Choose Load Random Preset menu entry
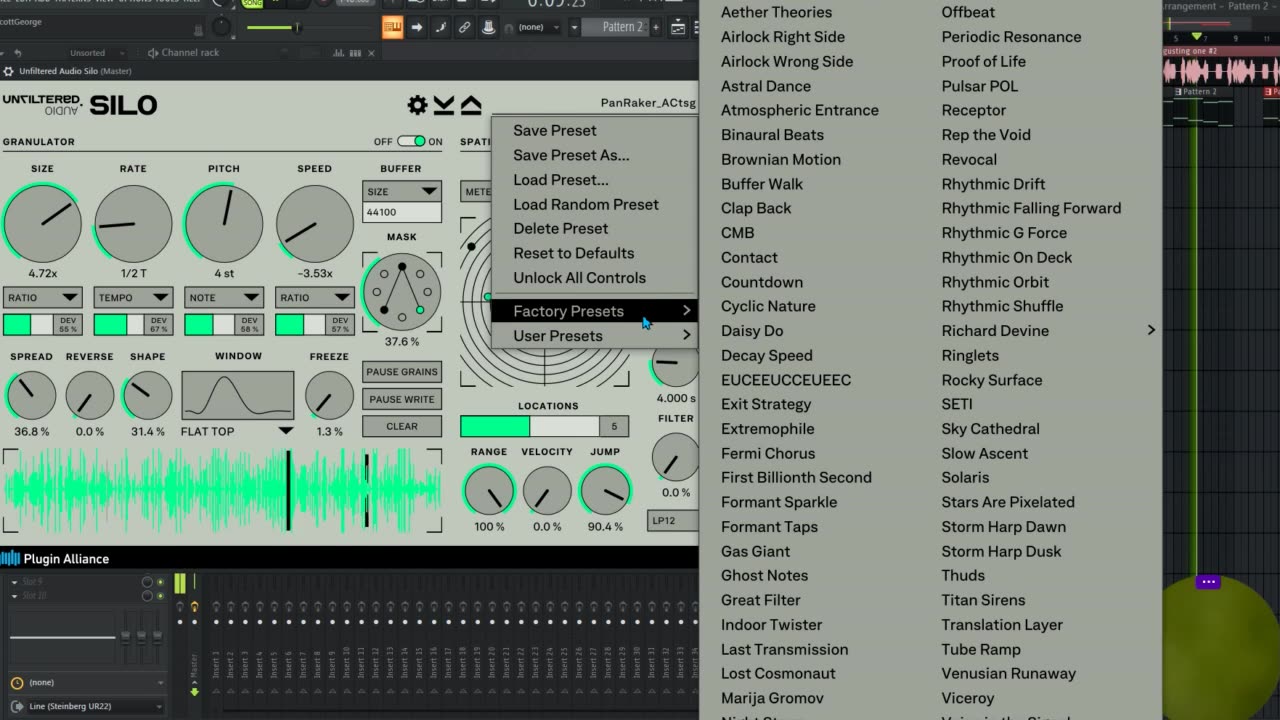The height and width of the screenshot is (720, 1280). [x=586, y=204]
